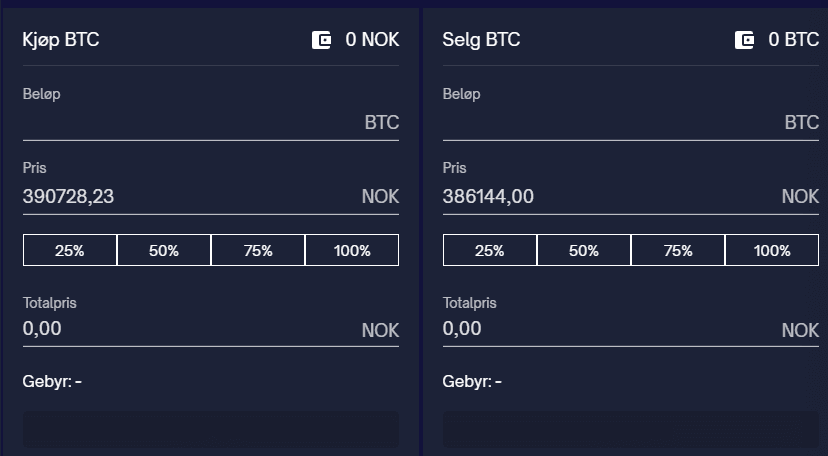Screen dimensions: 828x456
Task: Click the 0 BTC wallet balance
Action: click(x=793, y=40)
